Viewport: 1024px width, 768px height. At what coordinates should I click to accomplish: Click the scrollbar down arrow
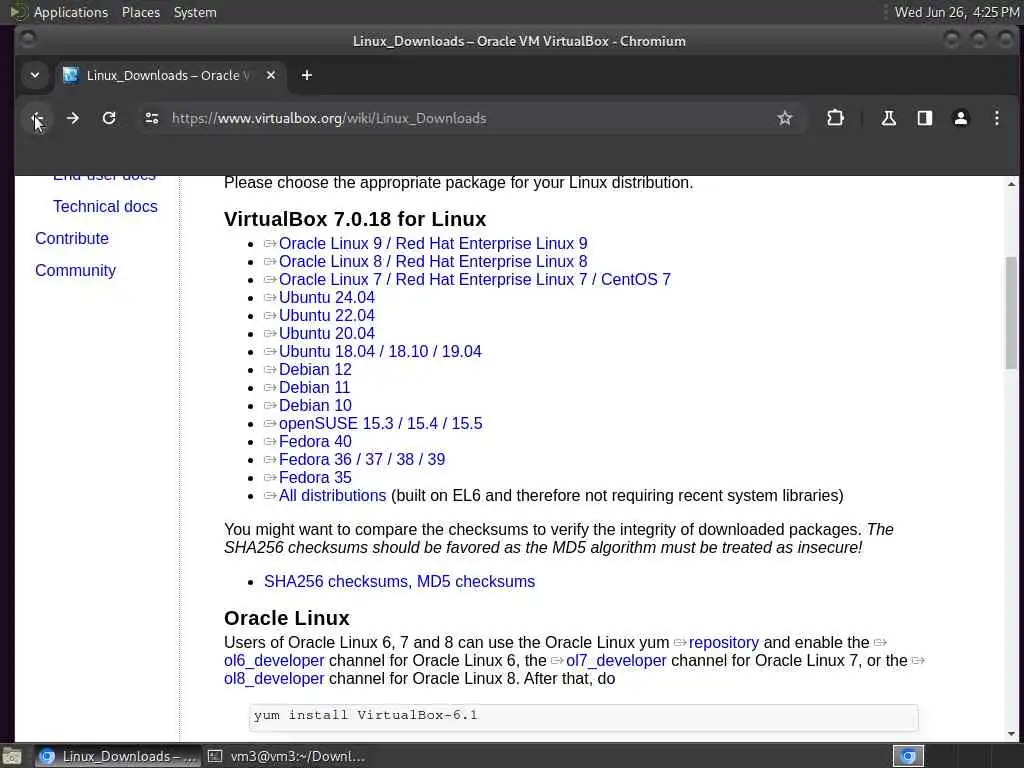1011,734
